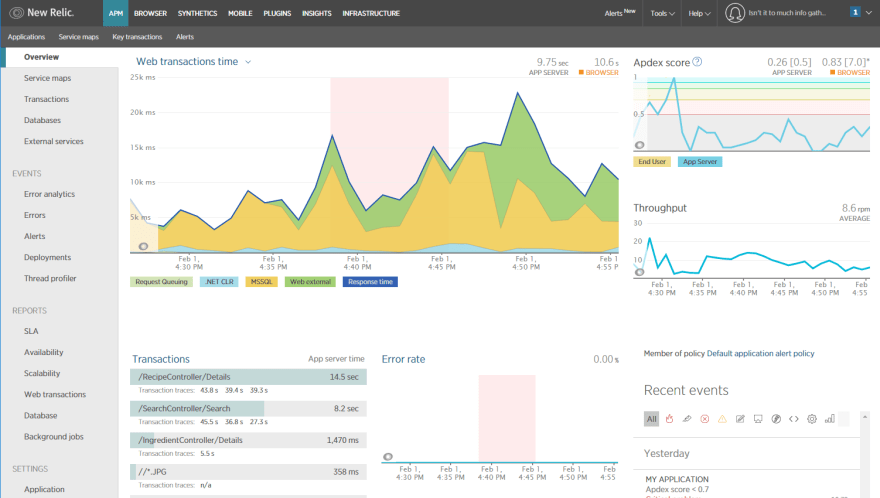Screen dimensions: 880x498
Task: Select All filter in Recent events
Action: (x=651, y=419)
